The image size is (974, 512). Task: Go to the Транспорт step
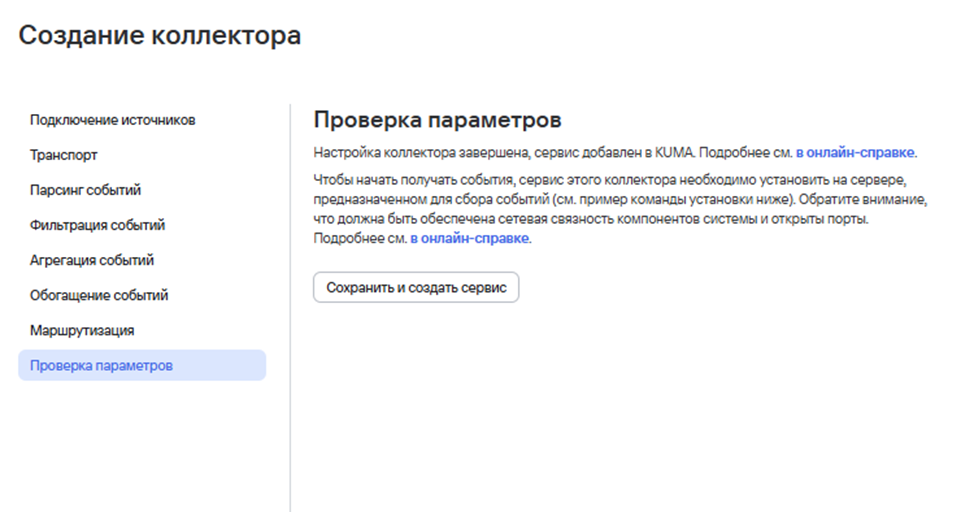(x=64, y=155)
